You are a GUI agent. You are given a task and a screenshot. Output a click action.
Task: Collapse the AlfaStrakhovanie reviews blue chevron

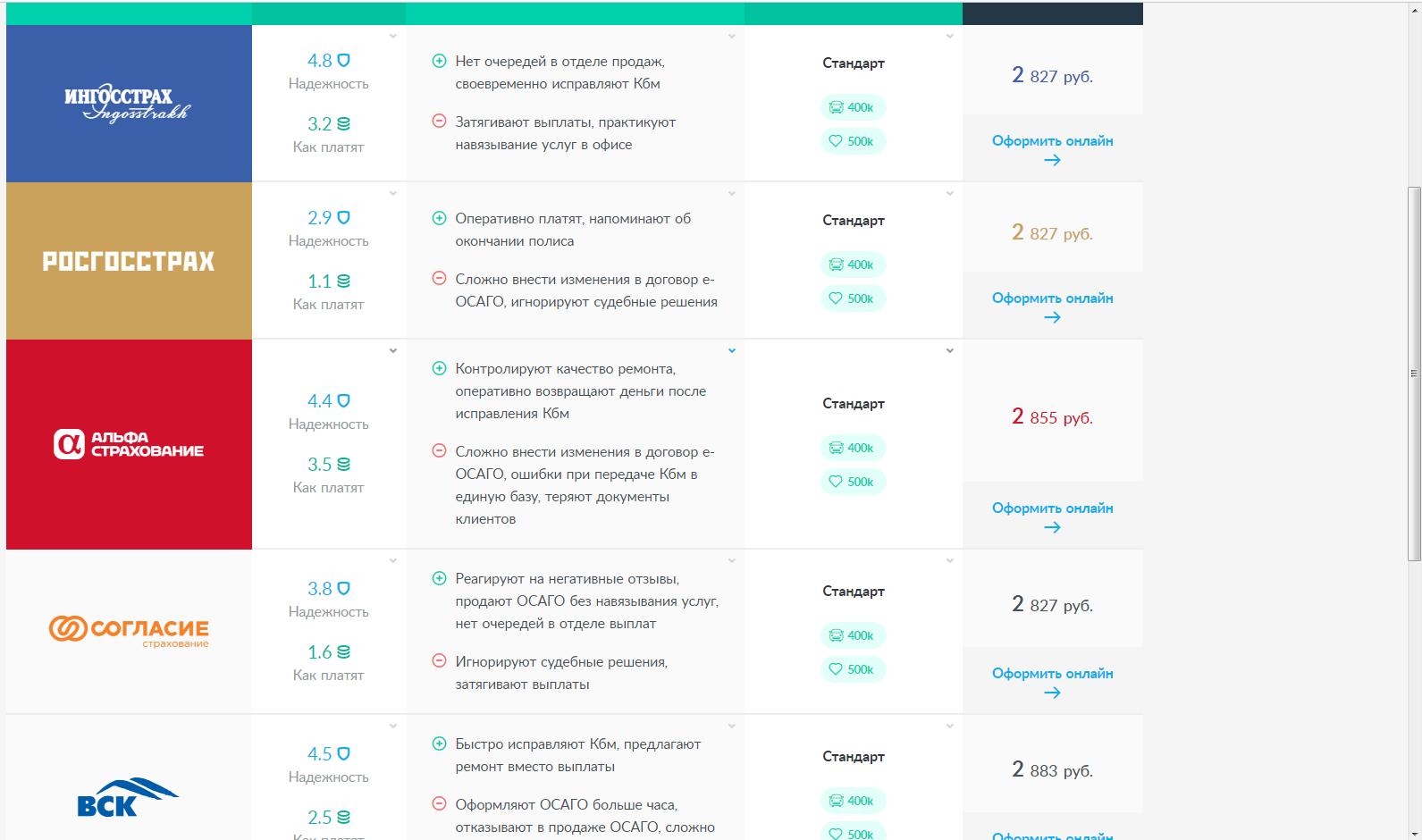732,351
